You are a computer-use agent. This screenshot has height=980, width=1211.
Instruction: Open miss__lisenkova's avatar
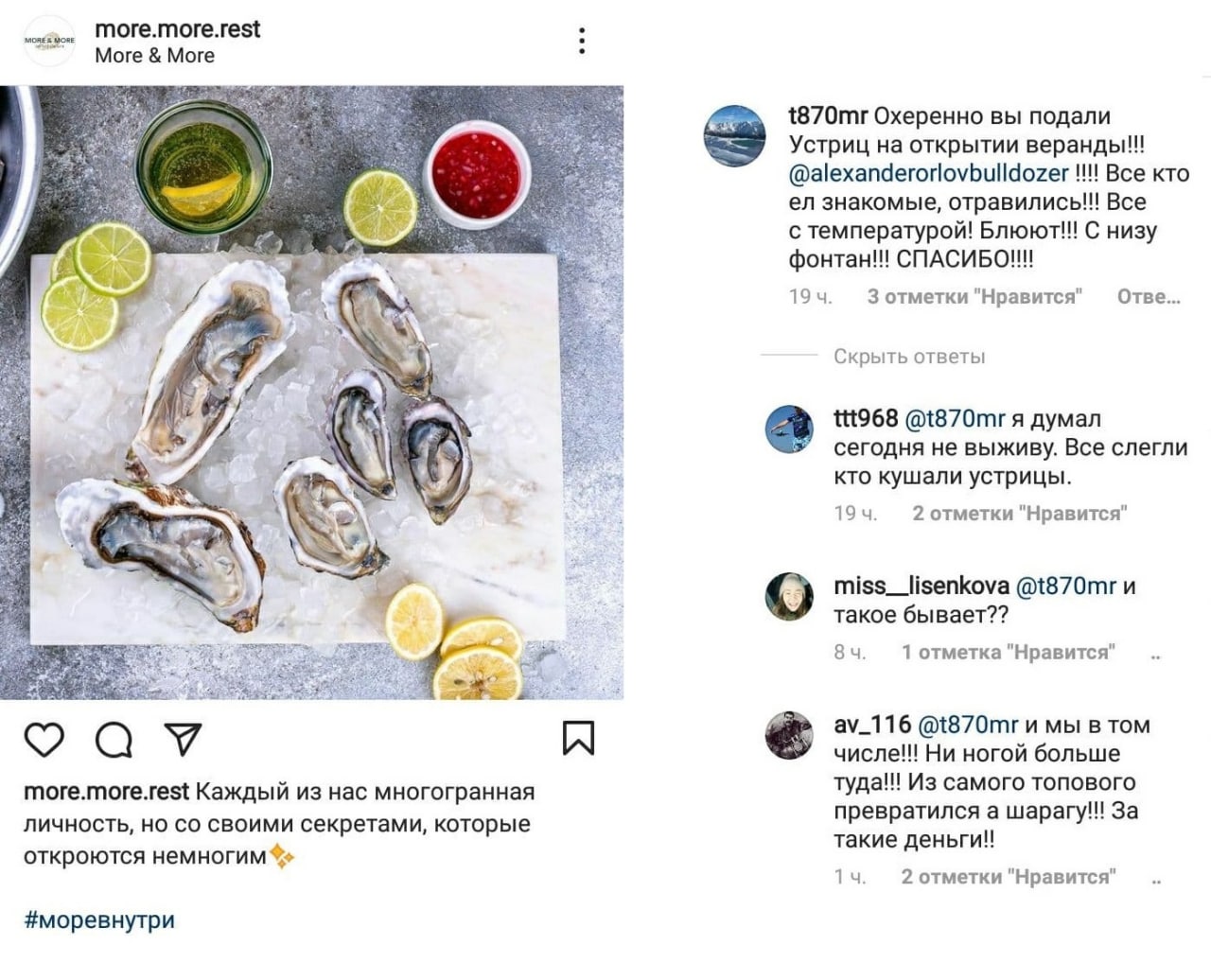click(789, 597)
